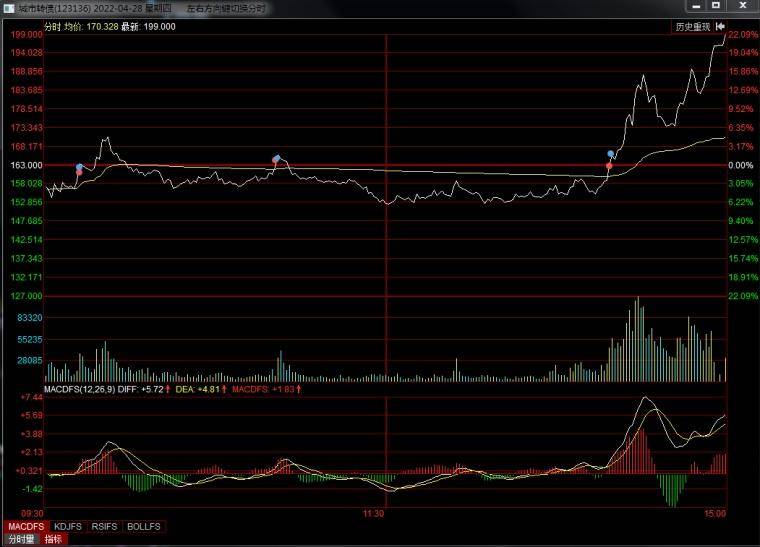Click the application icon in the title bar

[x=9, y=9]
